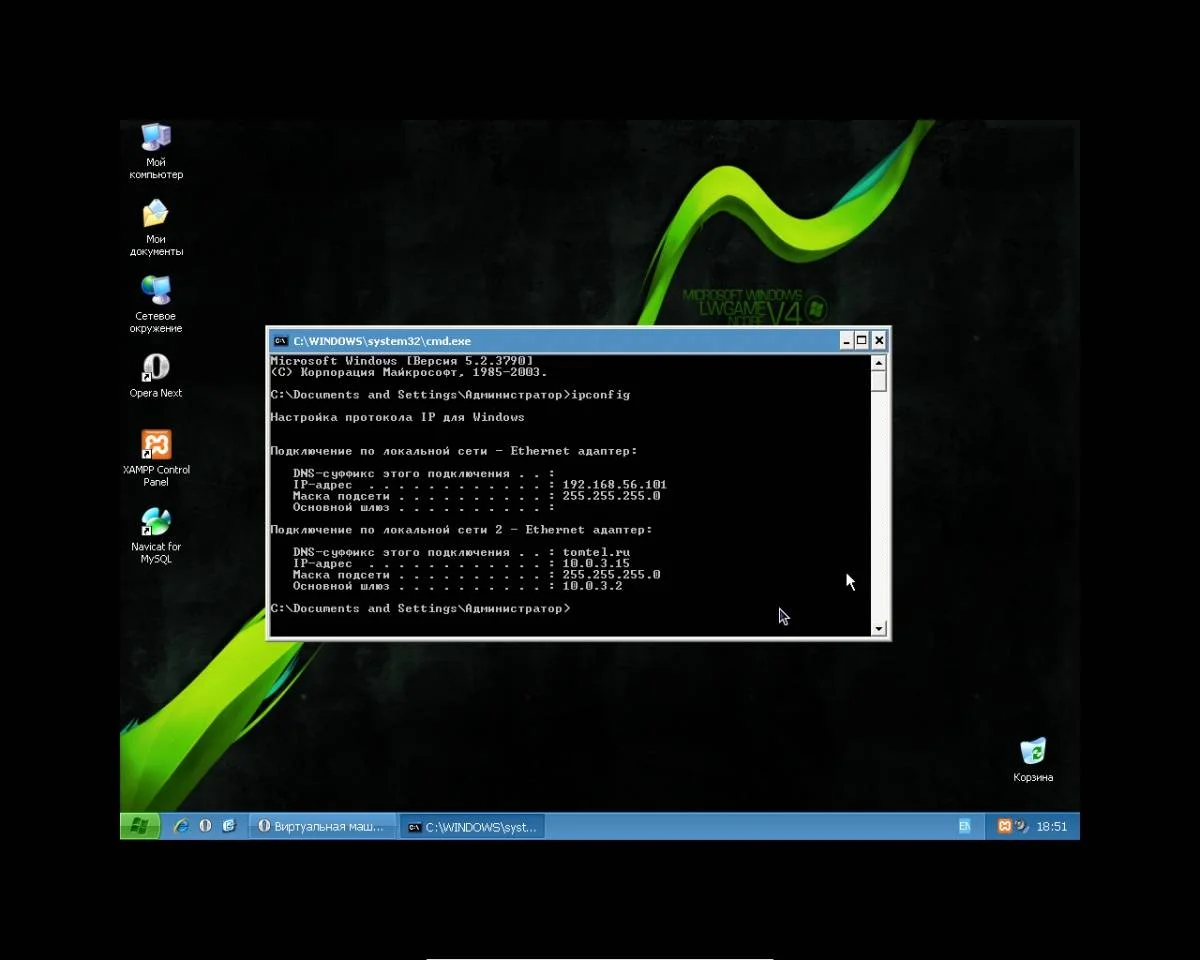This screenshot has height=960, width=1200.
Task: Switch to the Виртуальная маш... taskbar button
Action: point(321,826)
